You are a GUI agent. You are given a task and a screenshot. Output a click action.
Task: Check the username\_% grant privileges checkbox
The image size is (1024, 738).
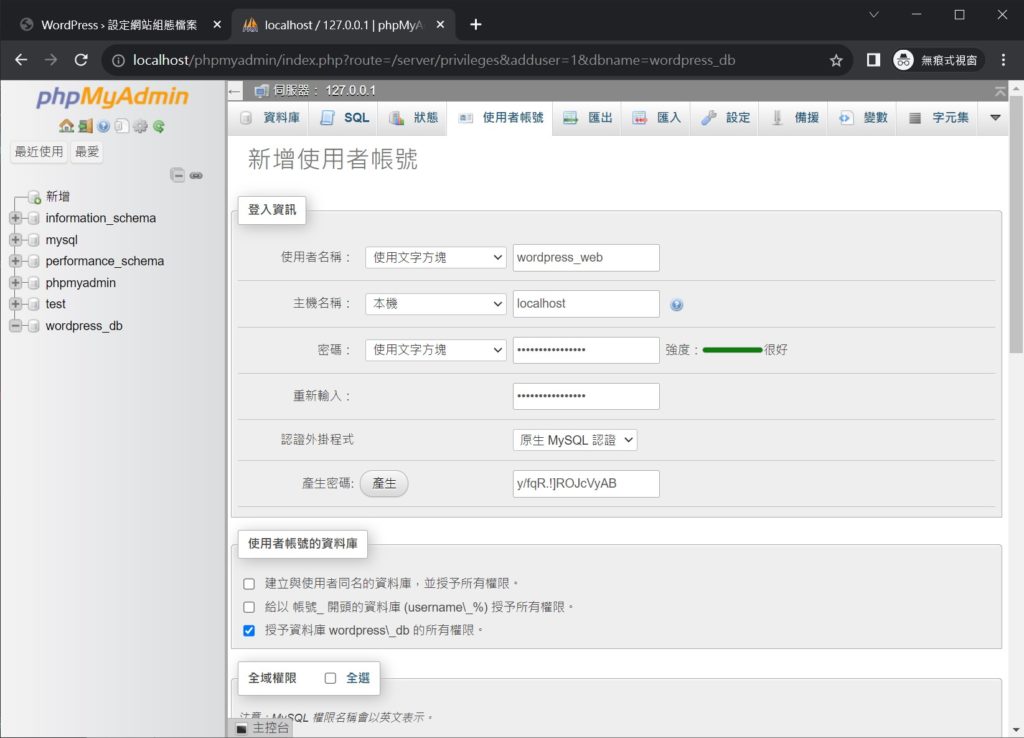click(249, 607)
